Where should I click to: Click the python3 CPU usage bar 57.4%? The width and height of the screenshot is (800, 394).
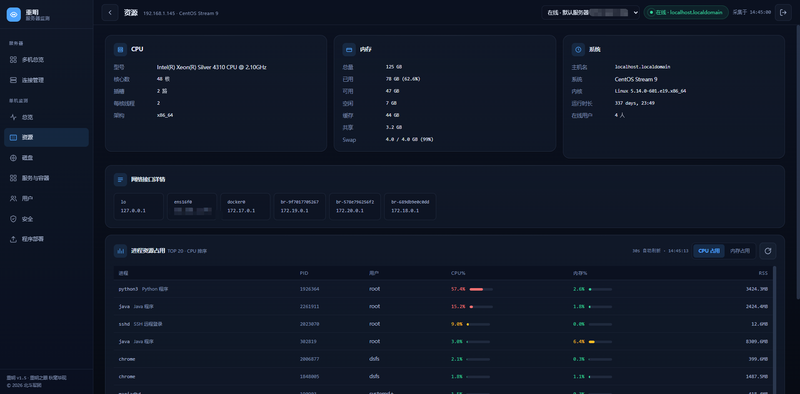(481, 289)
